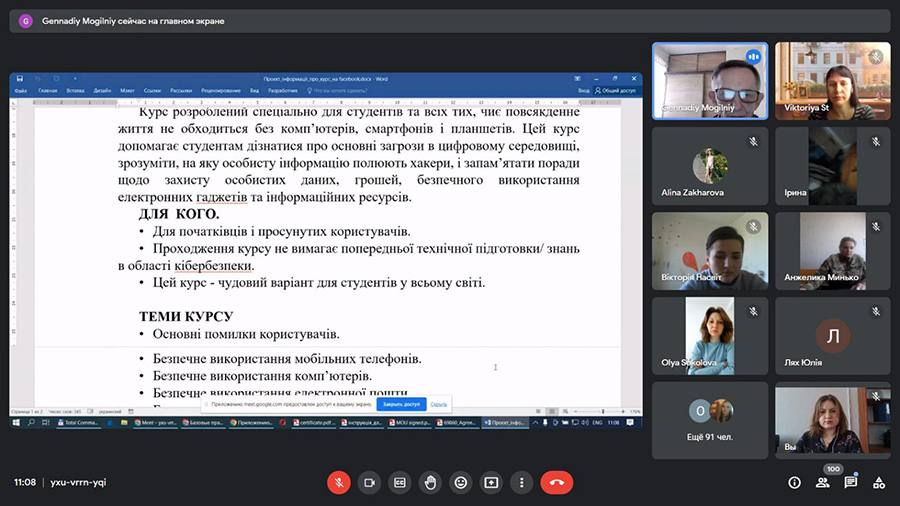Switch to the Meet Chrome window in taskbar

157,422
